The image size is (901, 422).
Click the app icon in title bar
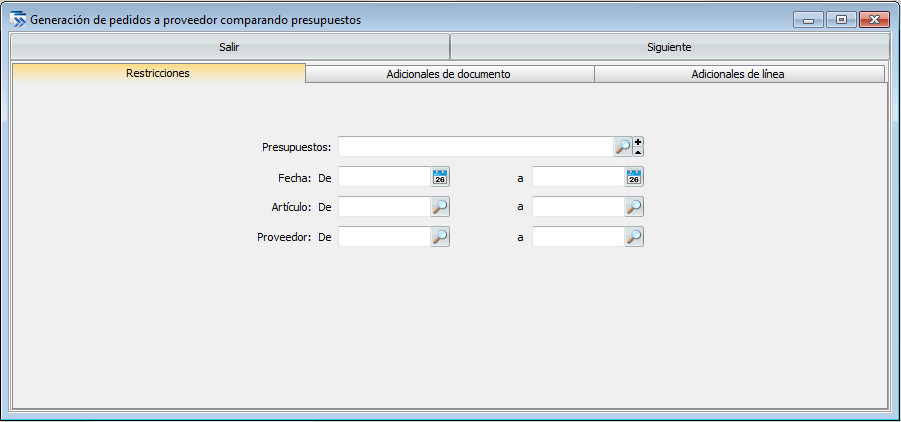coord(17,19)
